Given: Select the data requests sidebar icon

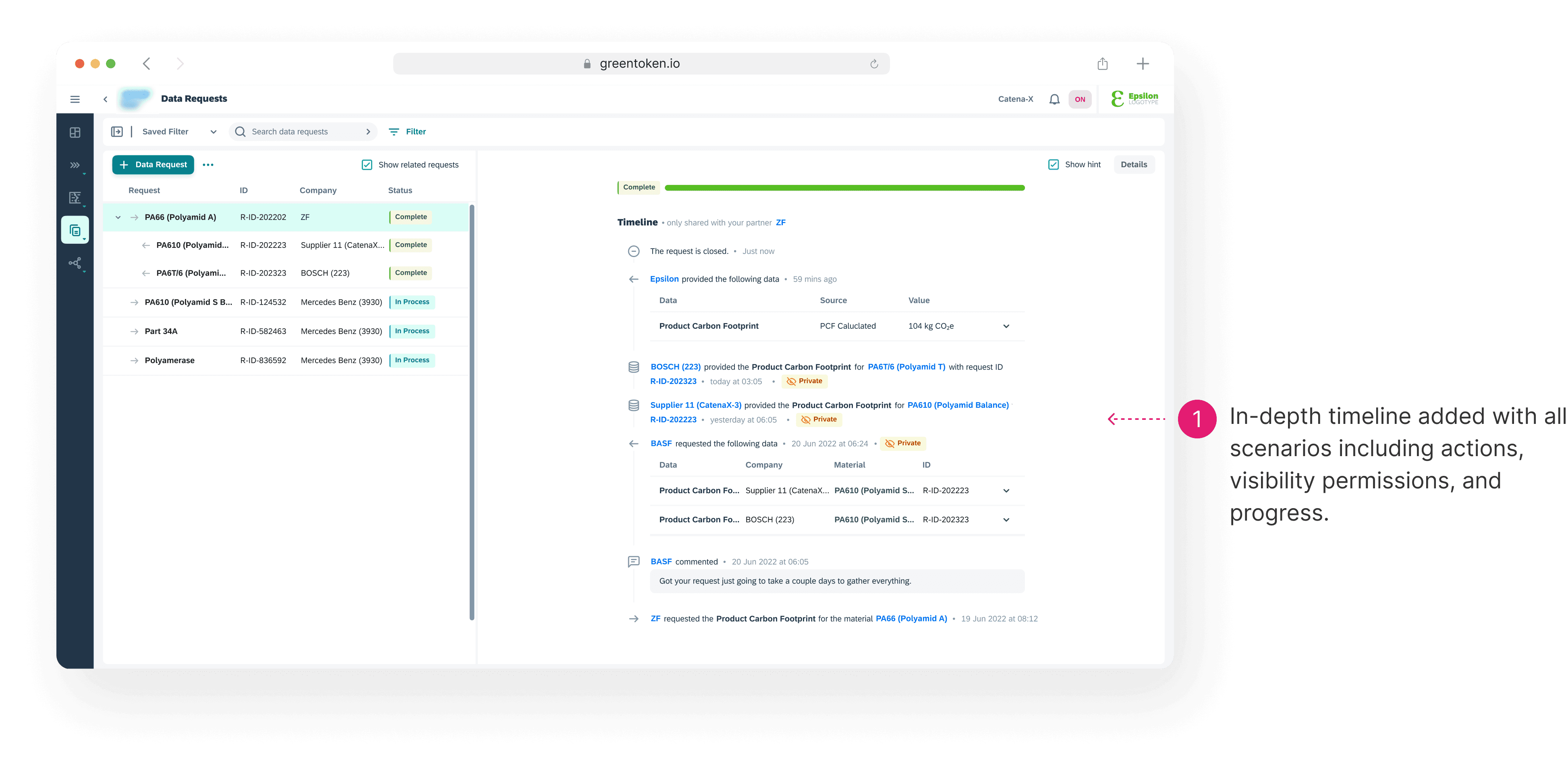Looking at the screenshot, I should 75,230.
